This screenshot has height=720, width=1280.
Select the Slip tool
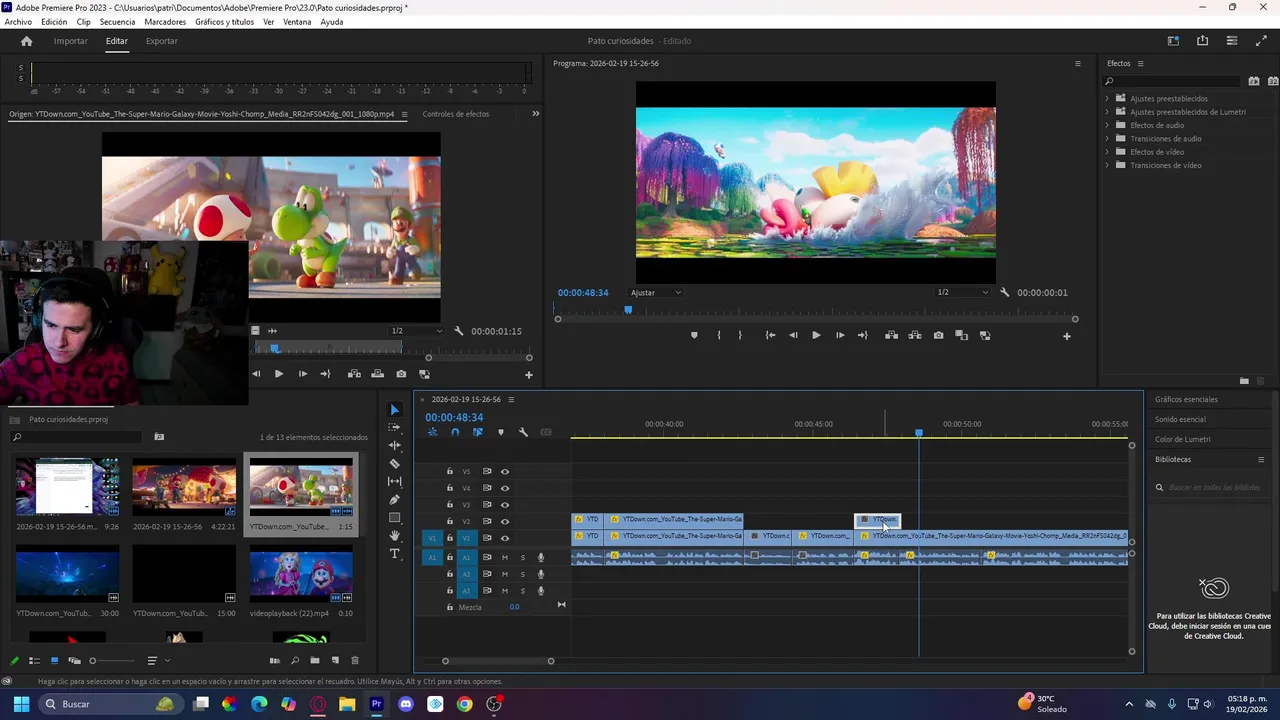394,481
